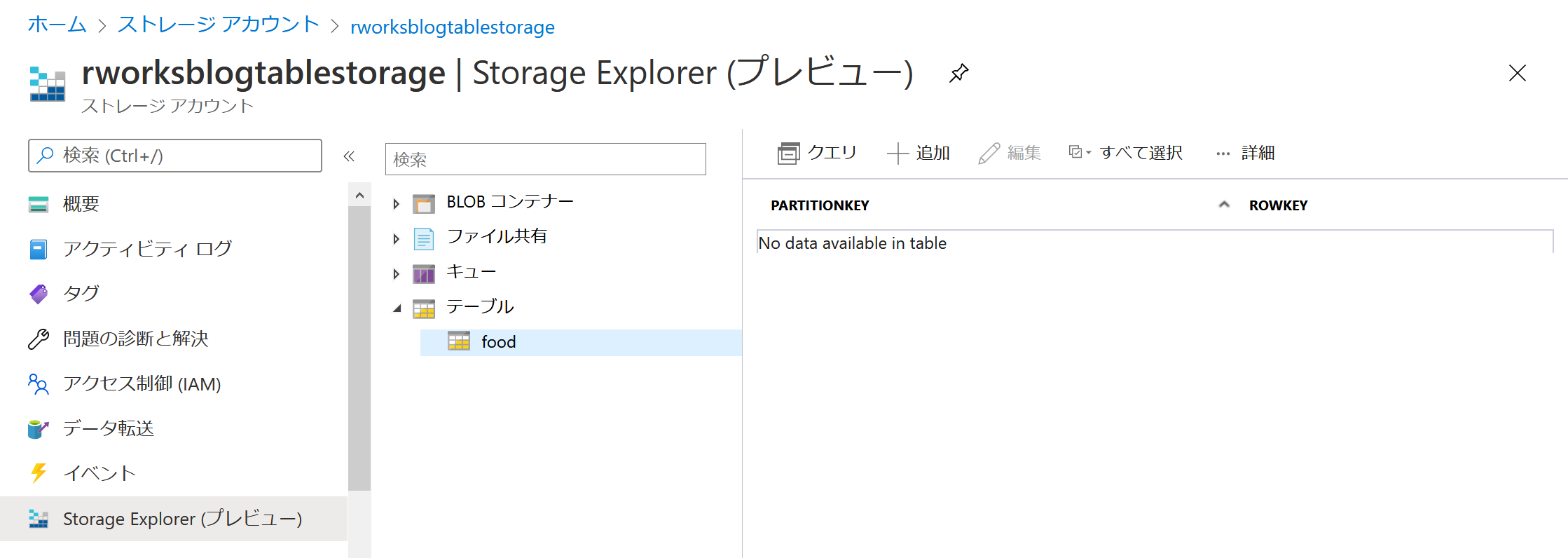Select Storage Explorer (プレビュー) in the sidebar
The height and width of the screenshot is (558, 1568).
(174, 519)
